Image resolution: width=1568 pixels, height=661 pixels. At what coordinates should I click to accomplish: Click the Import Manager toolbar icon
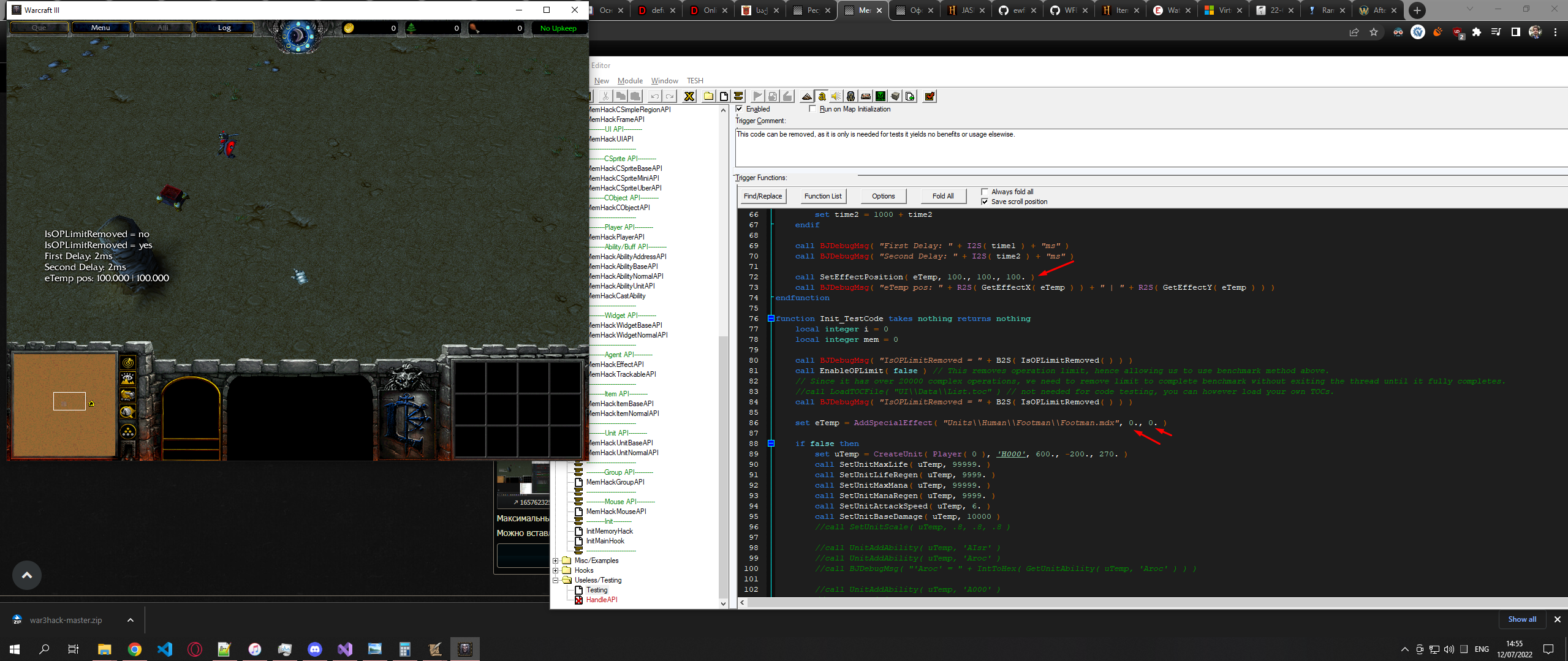pos(910,96)
